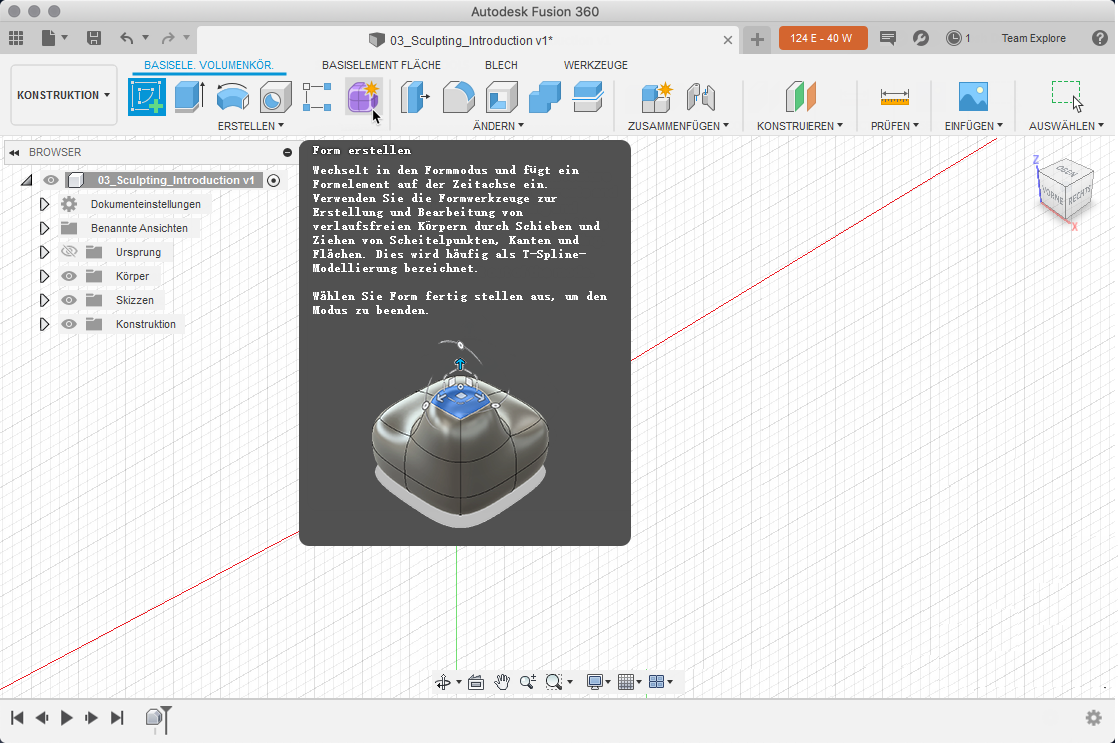Close the 03_Sculpting_Introduction document tab
Screen dimensions: 1120x750
coord(728,40)
